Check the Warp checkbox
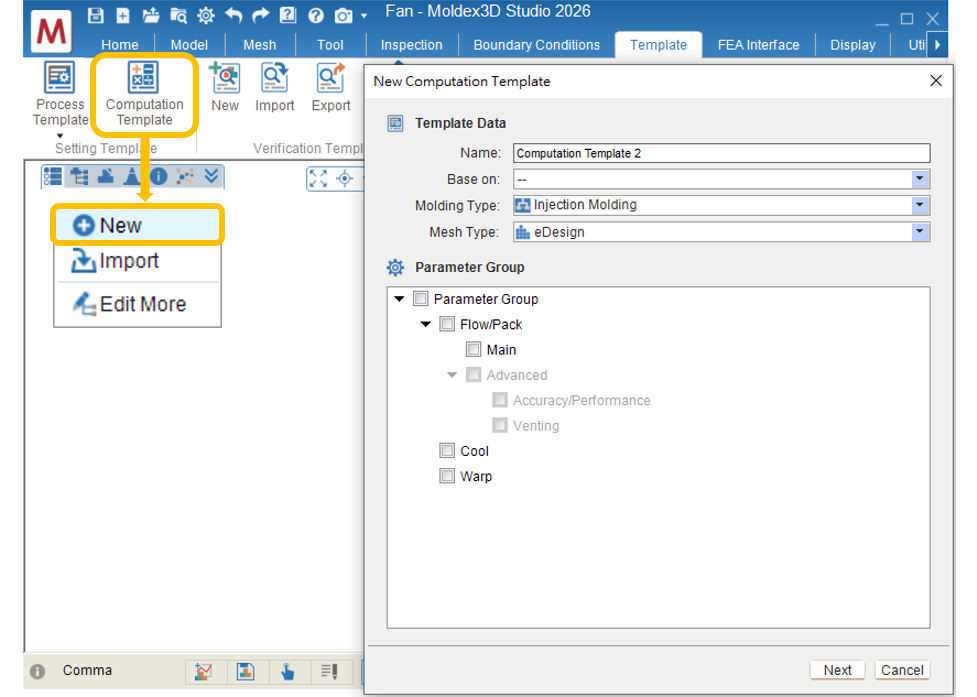The width and height of the screenshot is (977, 697). click(x=447, y=476)
